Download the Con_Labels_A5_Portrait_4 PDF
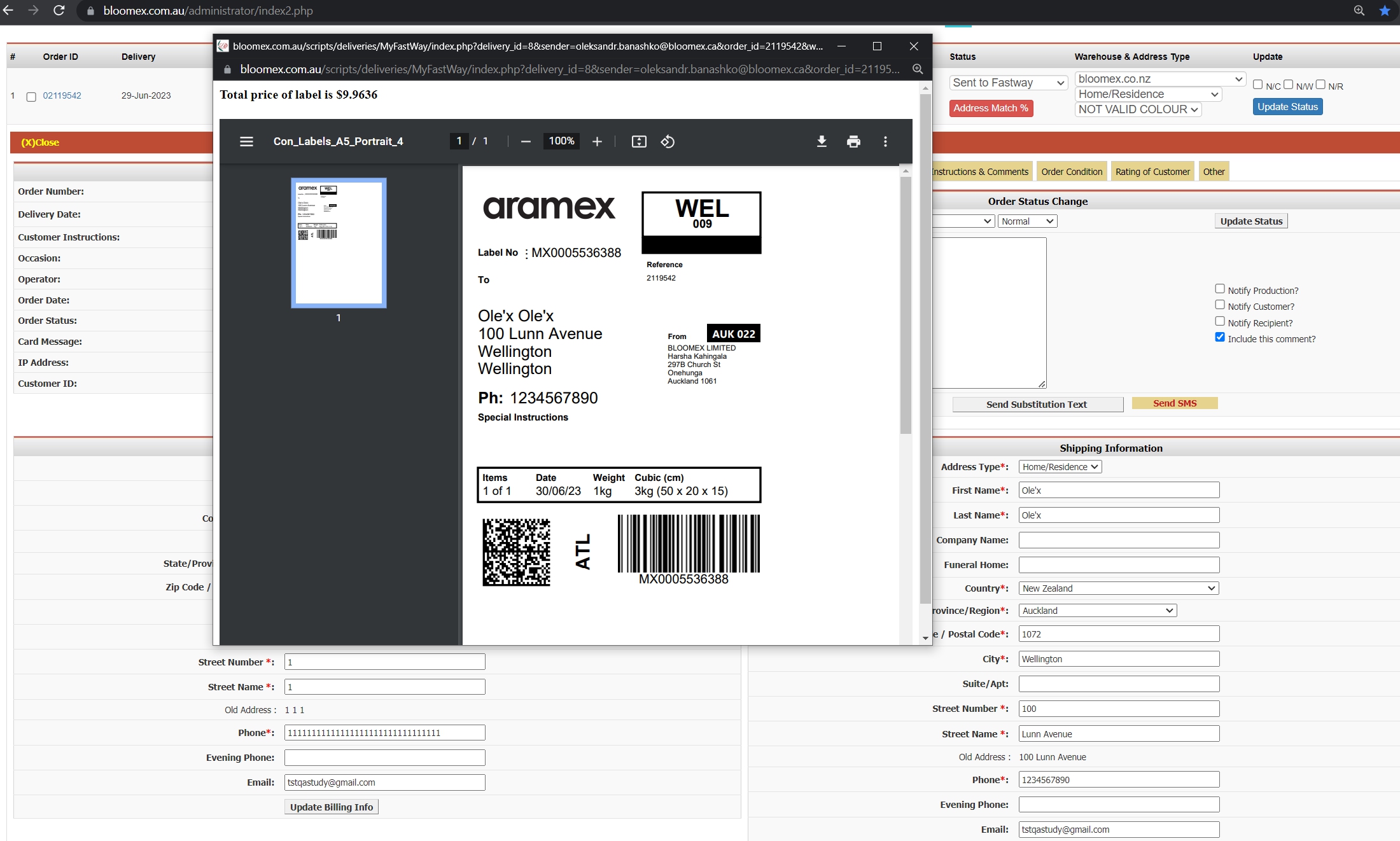This screenshot has height=841, width=1400. [x=822, y=141]
